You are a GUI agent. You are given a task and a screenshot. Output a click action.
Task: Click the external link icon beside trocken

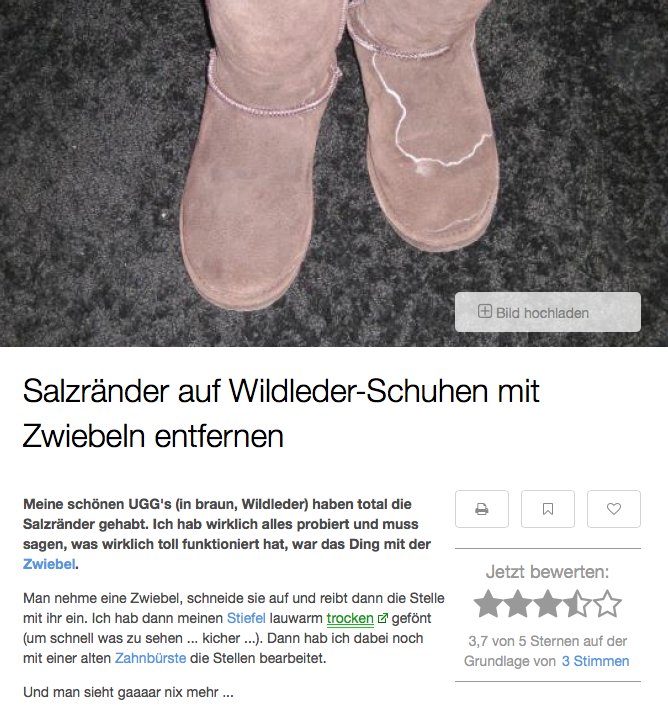tap(382, 618)
